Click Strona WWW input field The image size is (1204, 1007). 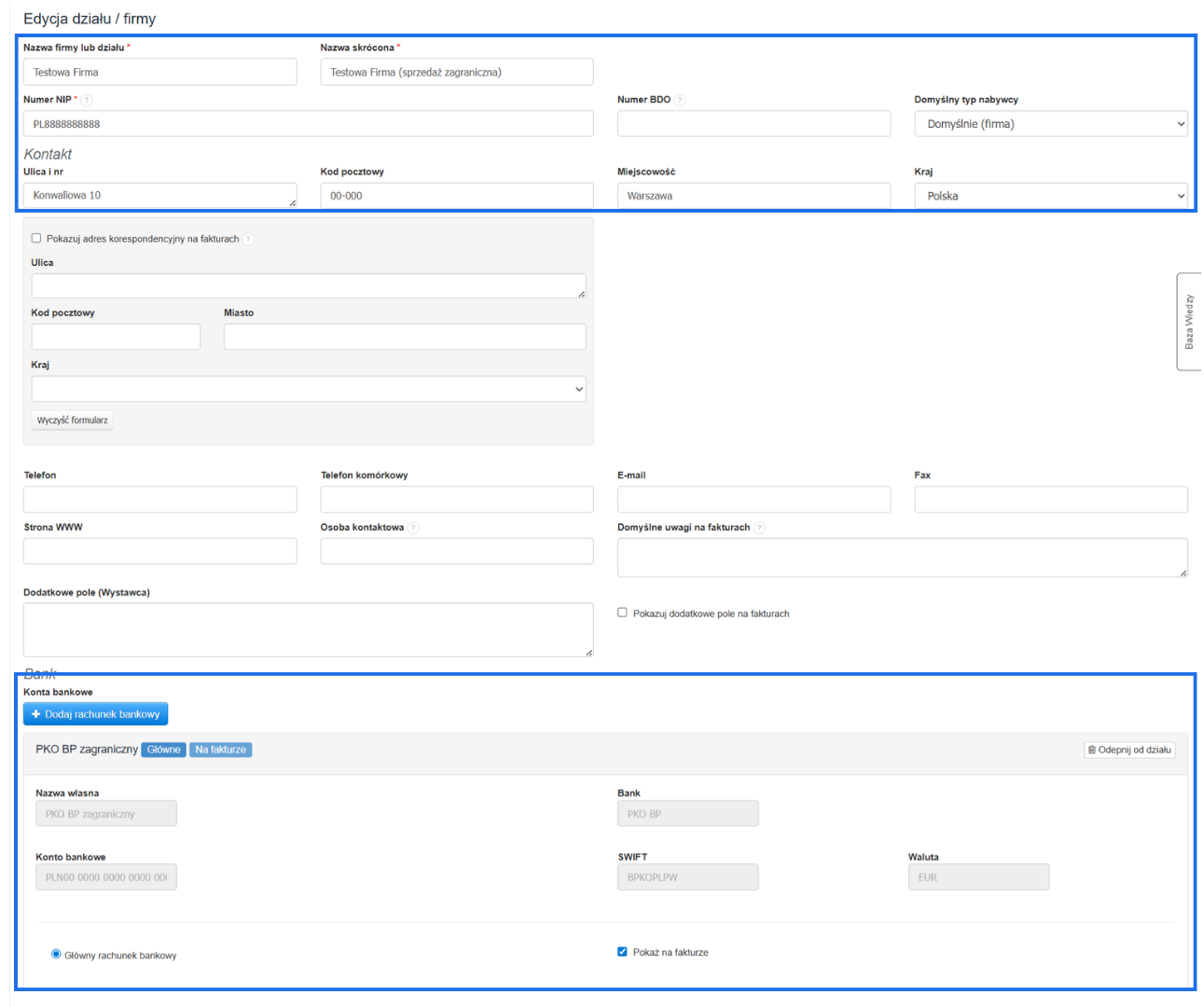160,551
